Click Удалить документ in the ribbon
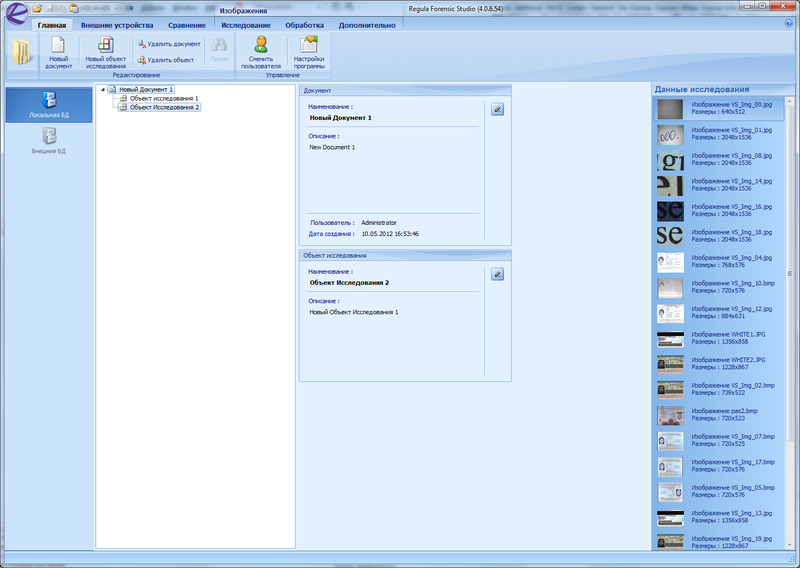 coord(168,44)
